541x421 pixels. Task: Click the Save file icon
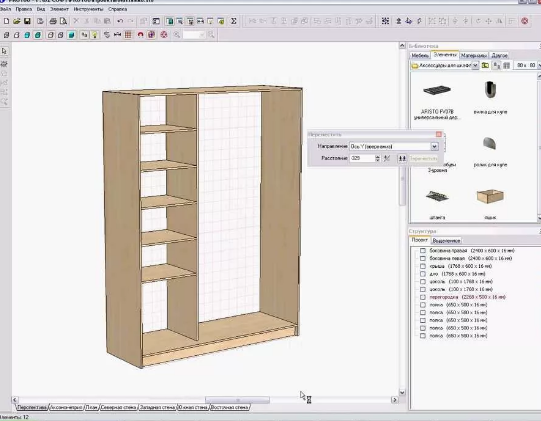coord(27,21)
